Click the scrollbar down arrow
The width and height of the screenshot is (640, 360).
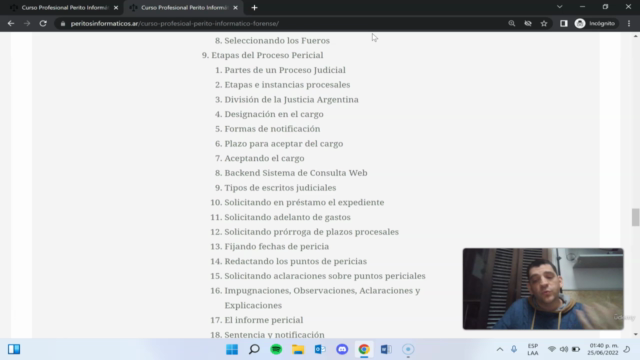click(x=635, y=334)
